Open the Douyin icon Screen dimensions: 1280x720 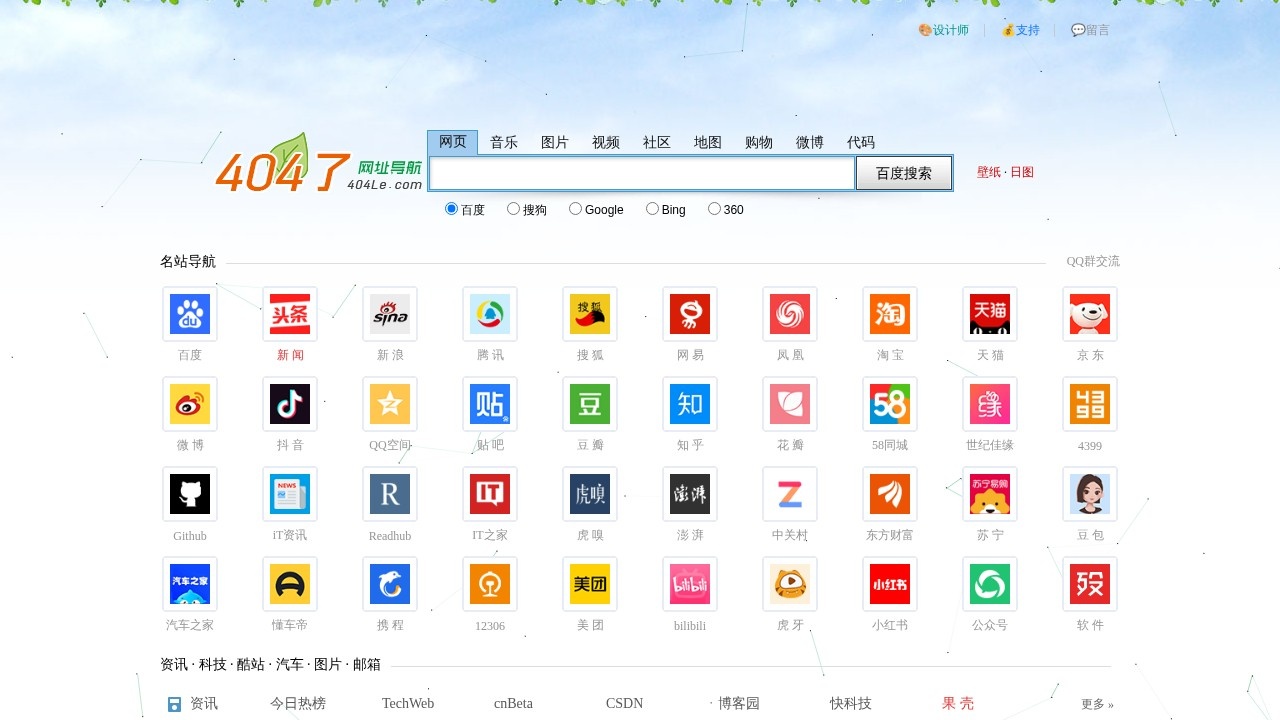pyautogui.click(x=290, y=404)
